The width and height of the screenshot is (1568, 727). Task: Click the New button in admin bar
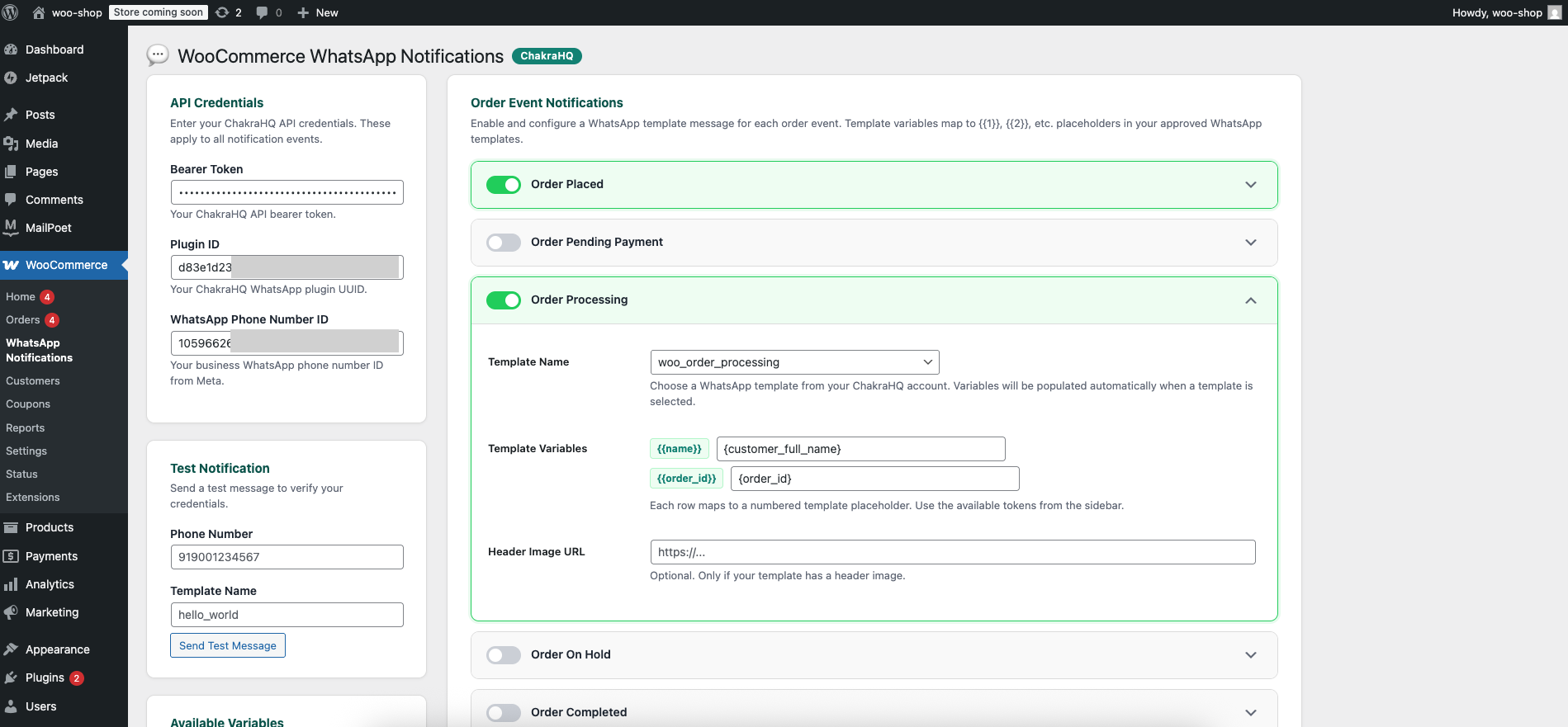[x=318, y=12]
